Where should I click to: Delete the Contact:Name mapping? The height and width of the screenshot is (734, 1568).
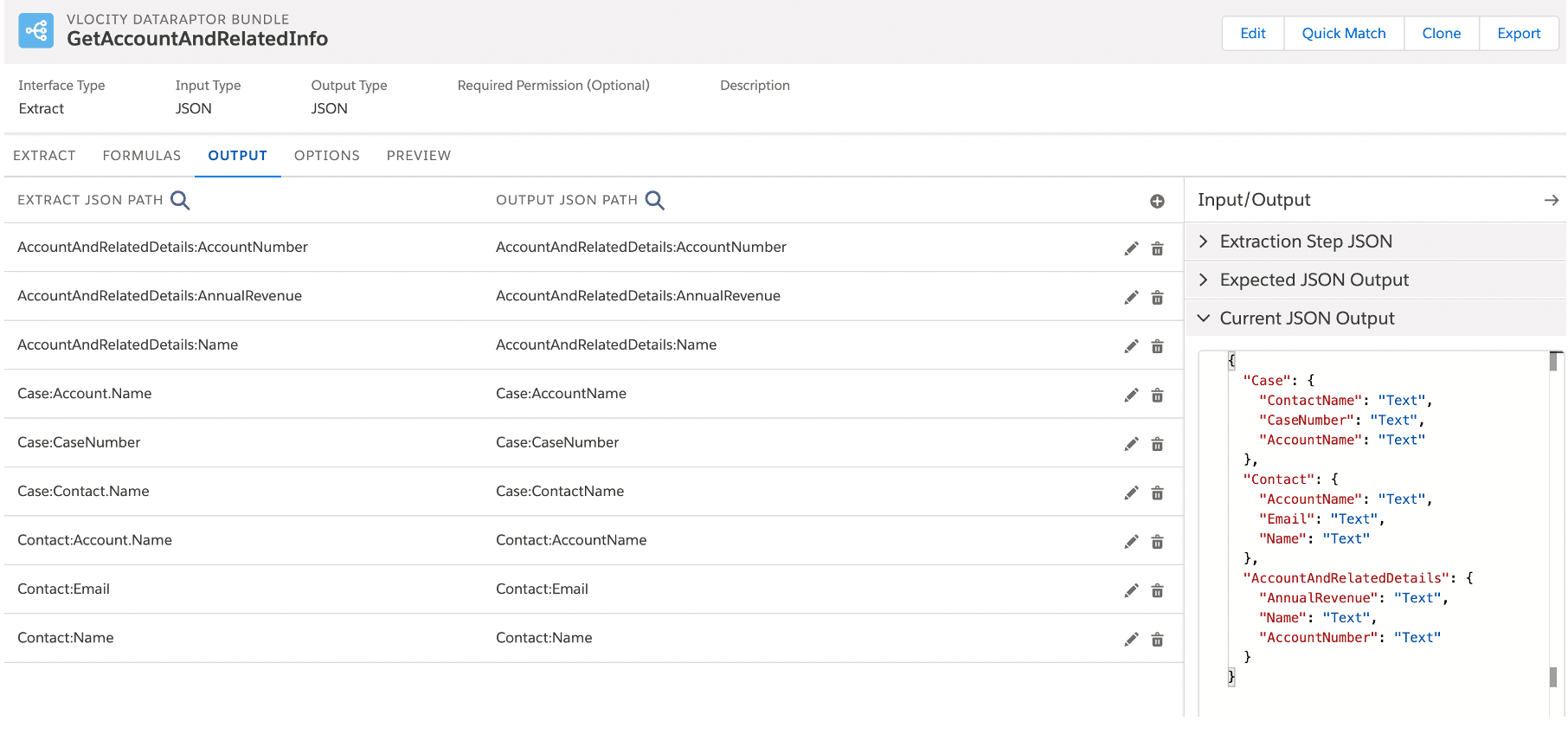pyautogui.click(x=1157, y=640)
